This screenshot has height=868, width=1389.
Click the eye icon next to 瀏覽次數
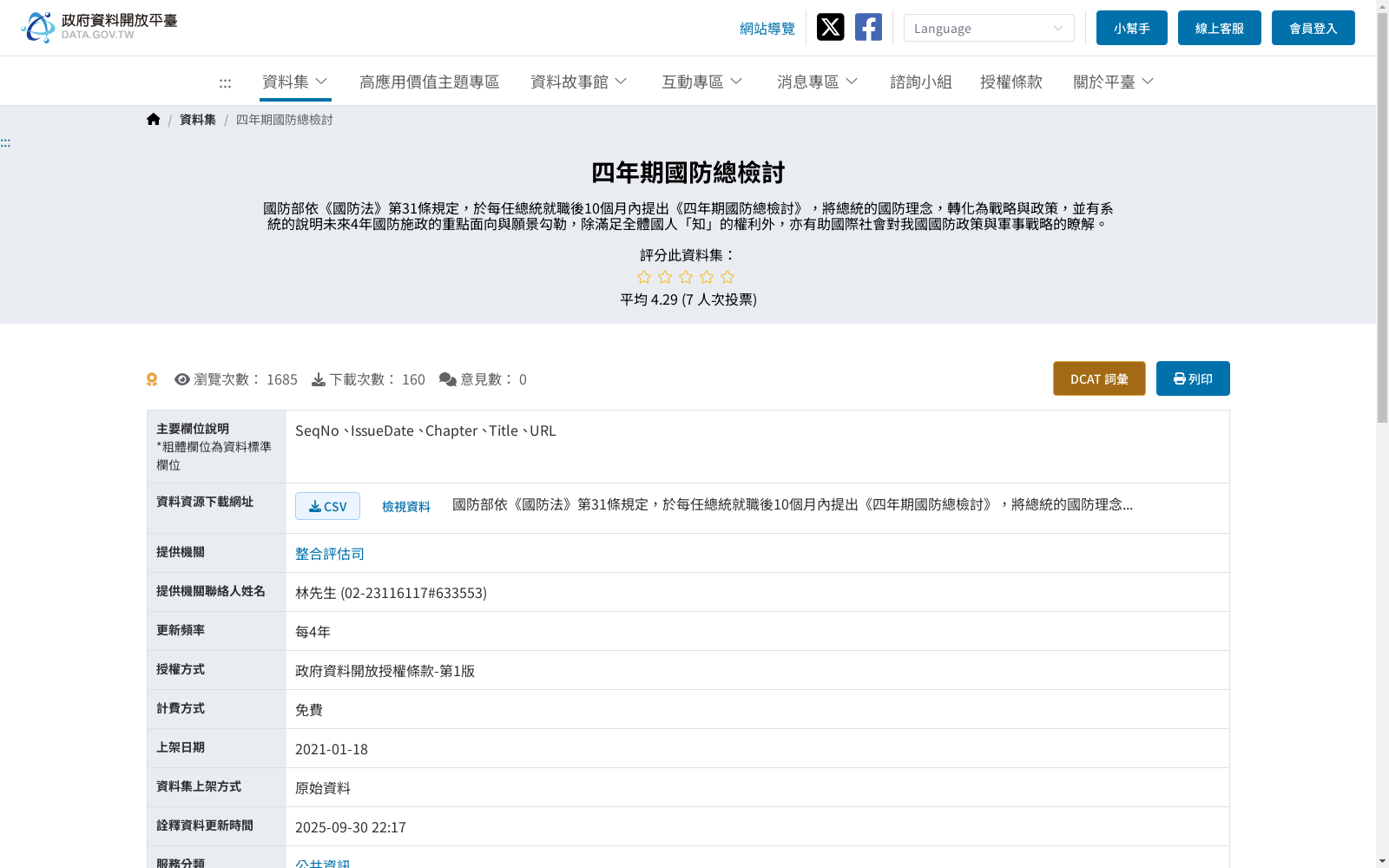tap(181, 378)
